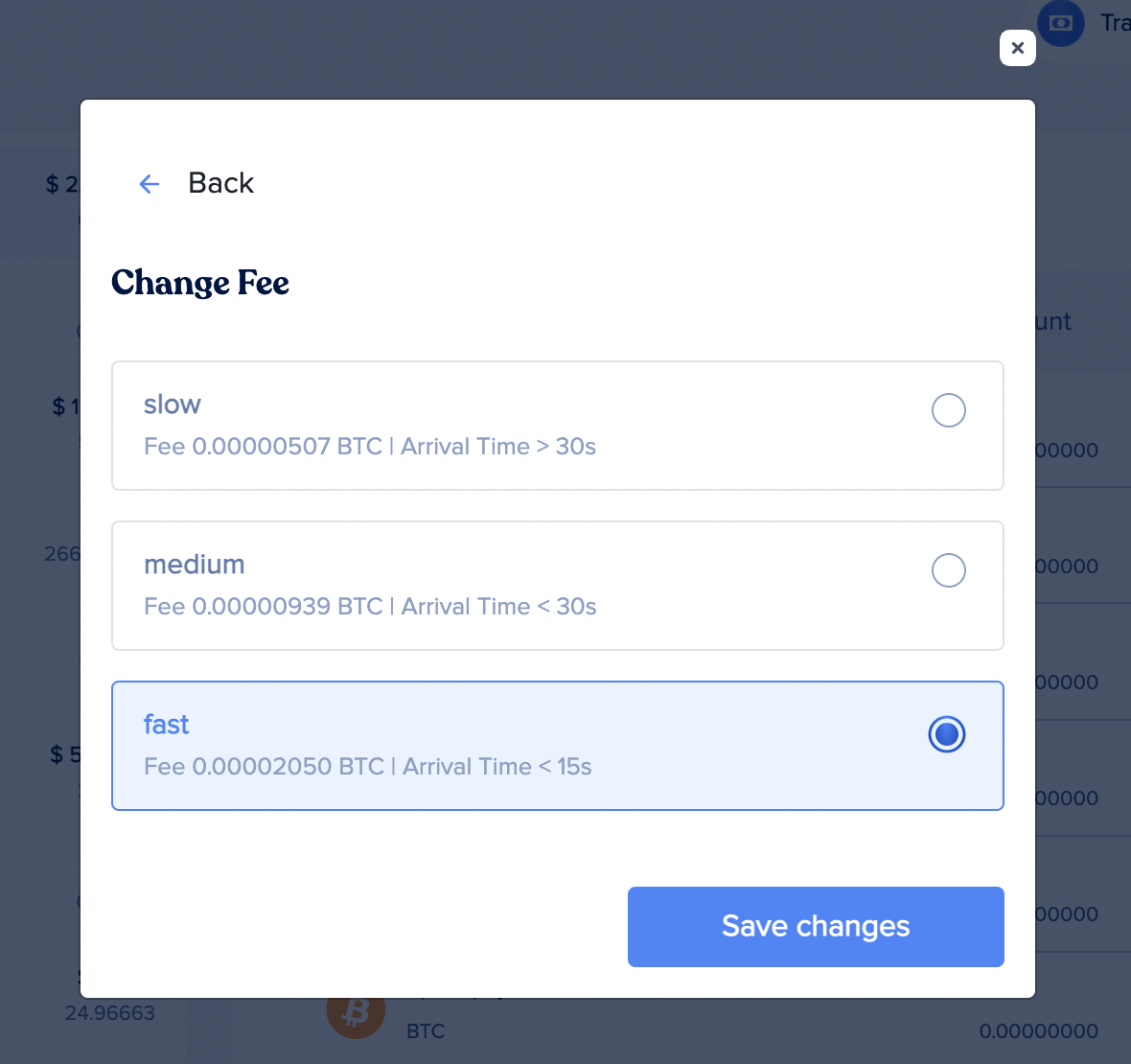
Task: Click the blue back arrow icon
Action: click(x=149, y=184)
